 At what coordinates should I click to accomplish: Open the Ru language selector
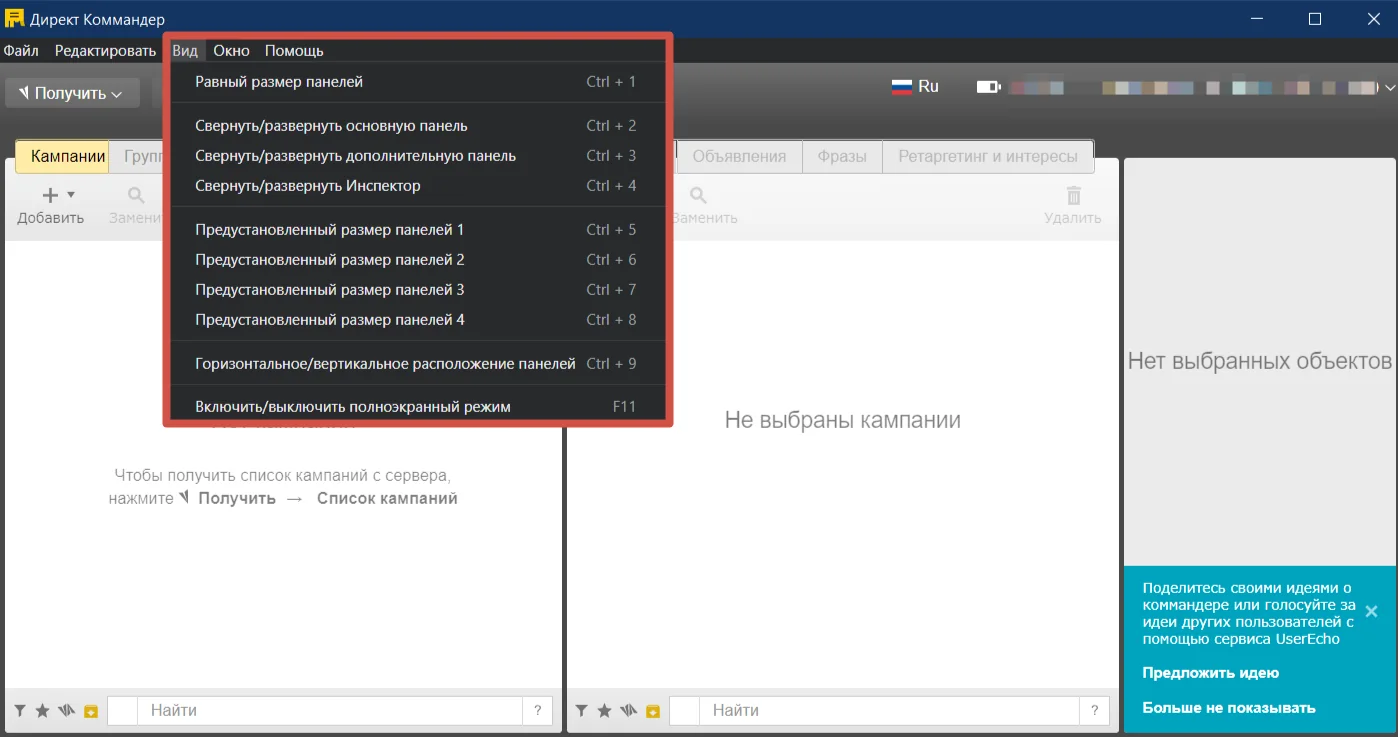pos(915,87)
